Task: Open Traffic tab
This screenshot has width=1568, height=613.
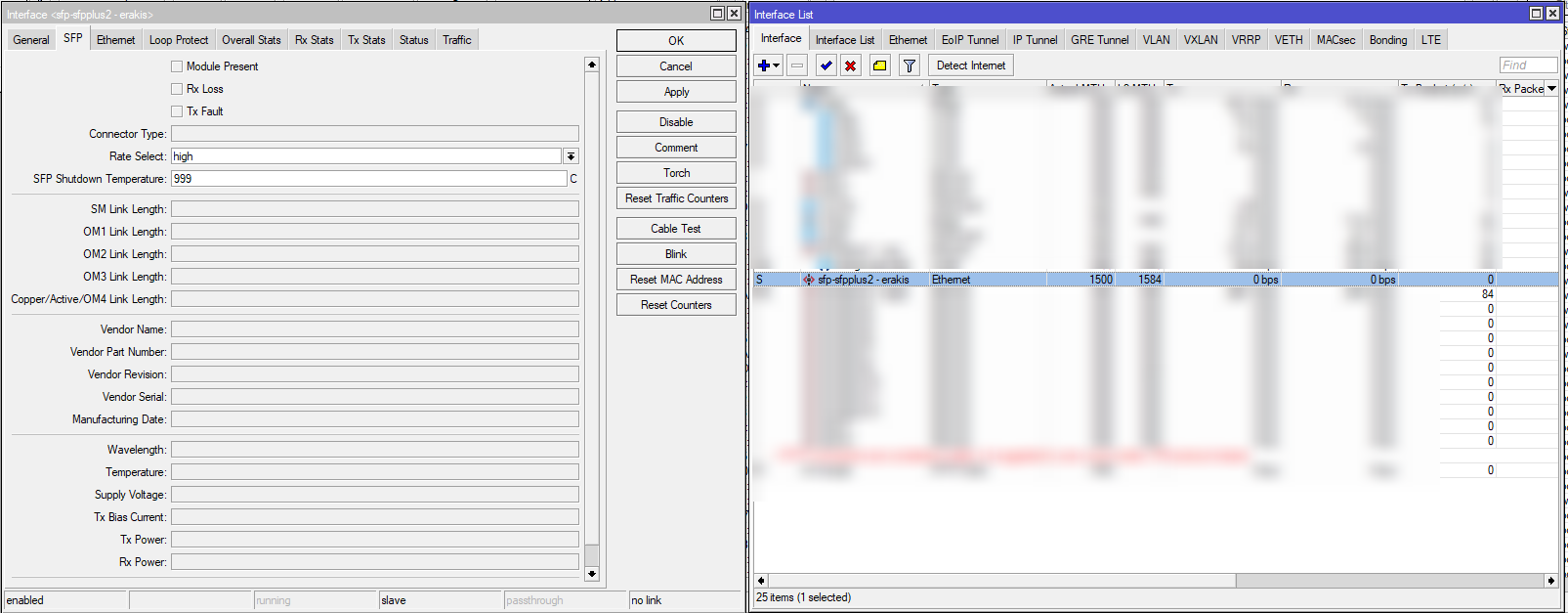Action: [457, 40]
